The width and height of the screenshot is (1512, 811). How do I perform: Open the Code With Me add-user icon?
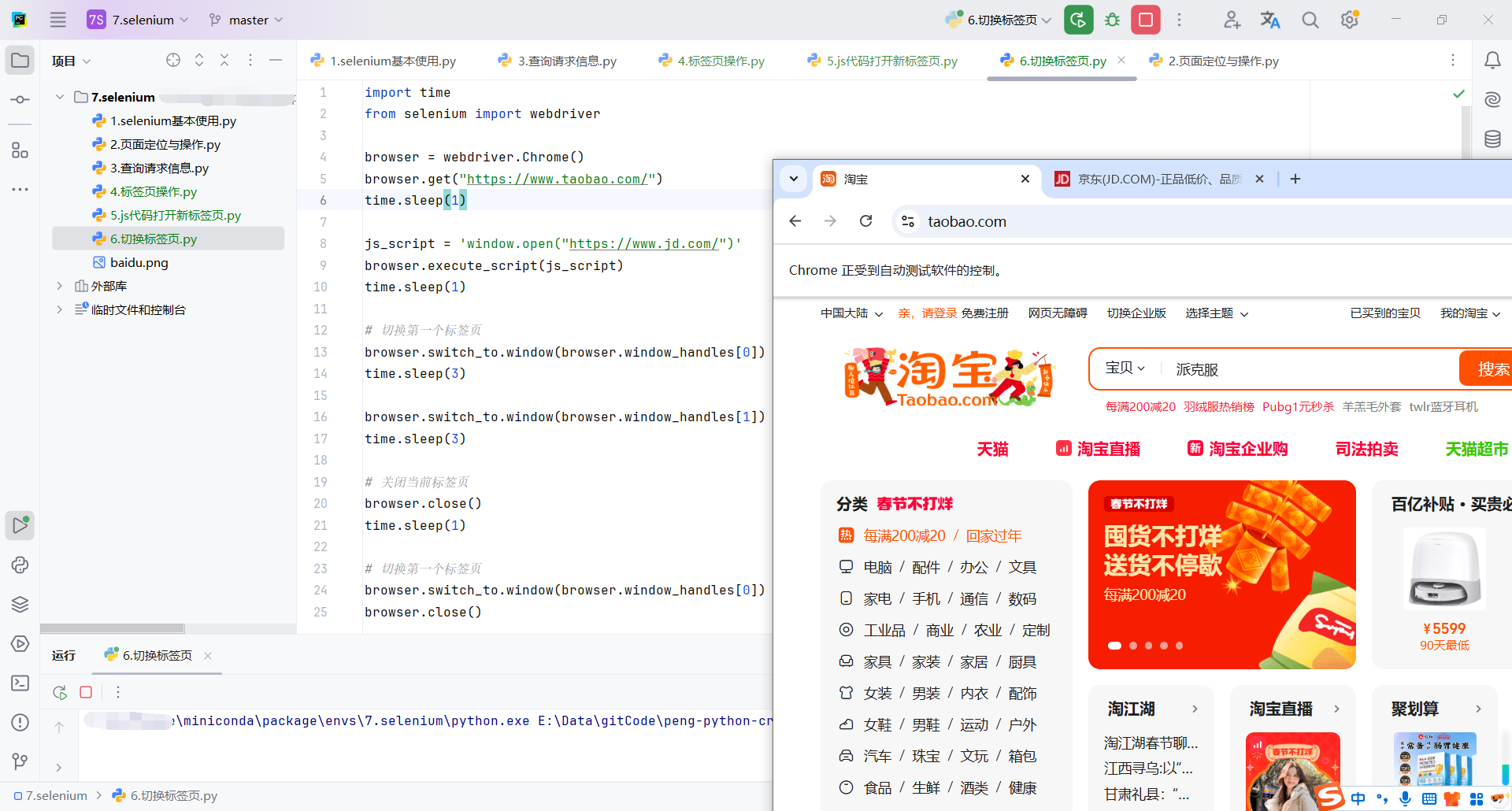coord(1232,20)
